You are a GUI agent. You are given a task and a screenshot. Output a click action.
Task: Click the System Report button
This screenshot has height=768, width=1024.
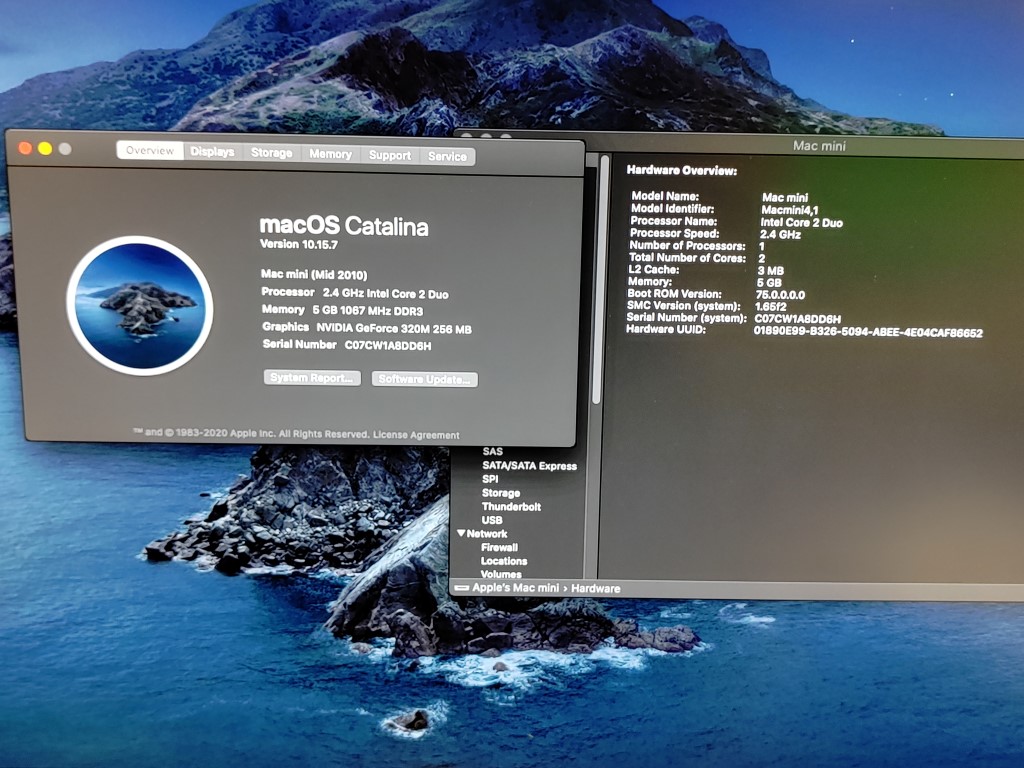pyautogui.click(x=313, y=378)
